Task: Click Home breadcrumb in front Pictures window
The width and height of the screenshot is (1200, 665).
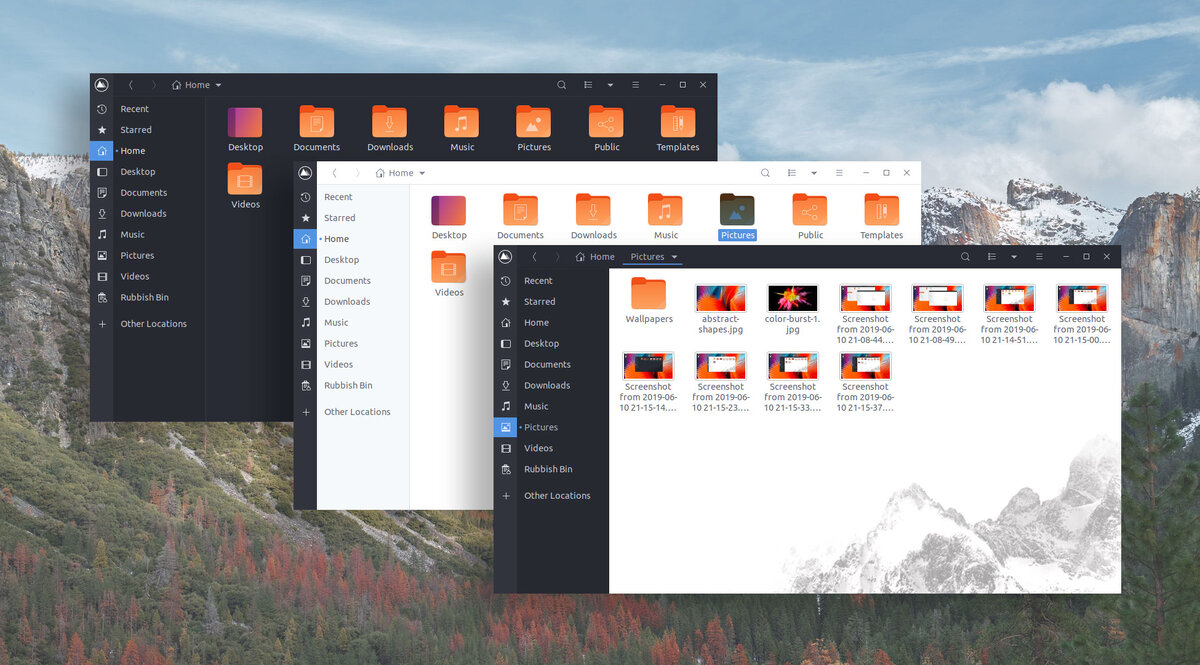Action: coord(596,257)
